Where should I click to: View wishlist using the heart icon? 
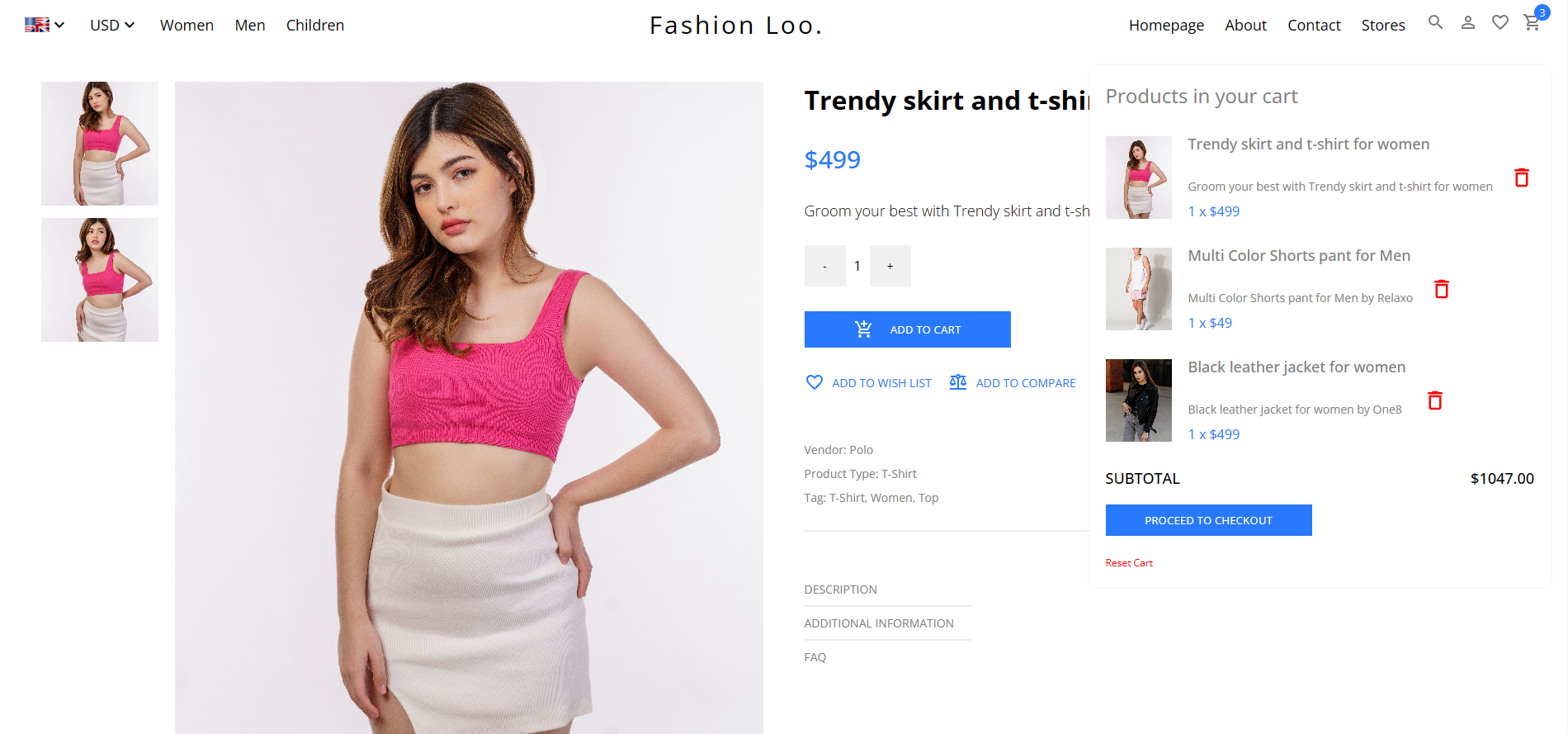coord(1500,23)
